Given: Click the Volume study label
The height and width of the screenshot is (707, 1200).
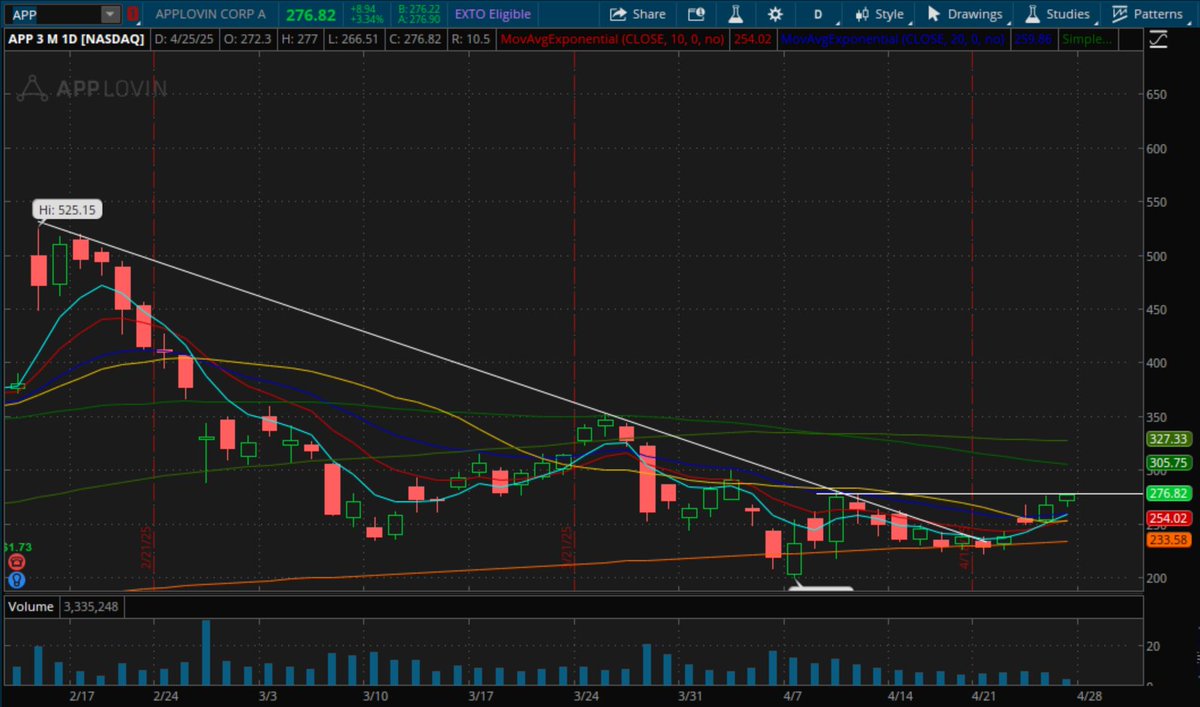Looking at the screenshot, I should 29,606.
